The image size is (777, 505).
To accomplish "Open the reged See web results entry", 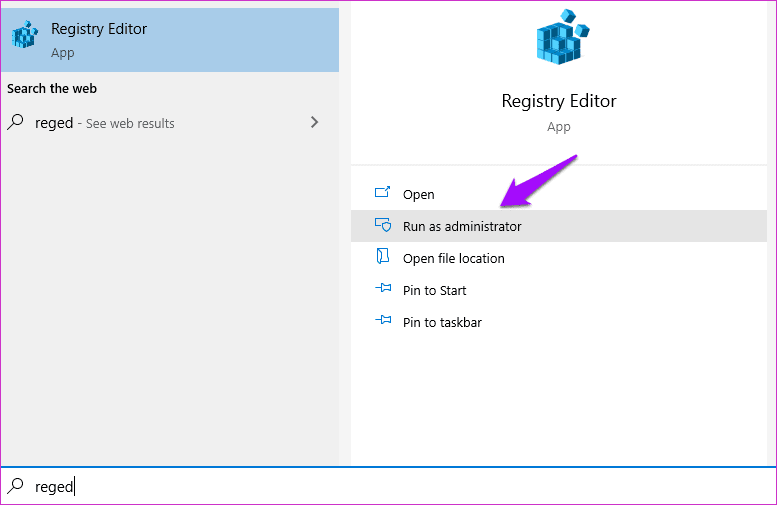I will tap(170, 122).
